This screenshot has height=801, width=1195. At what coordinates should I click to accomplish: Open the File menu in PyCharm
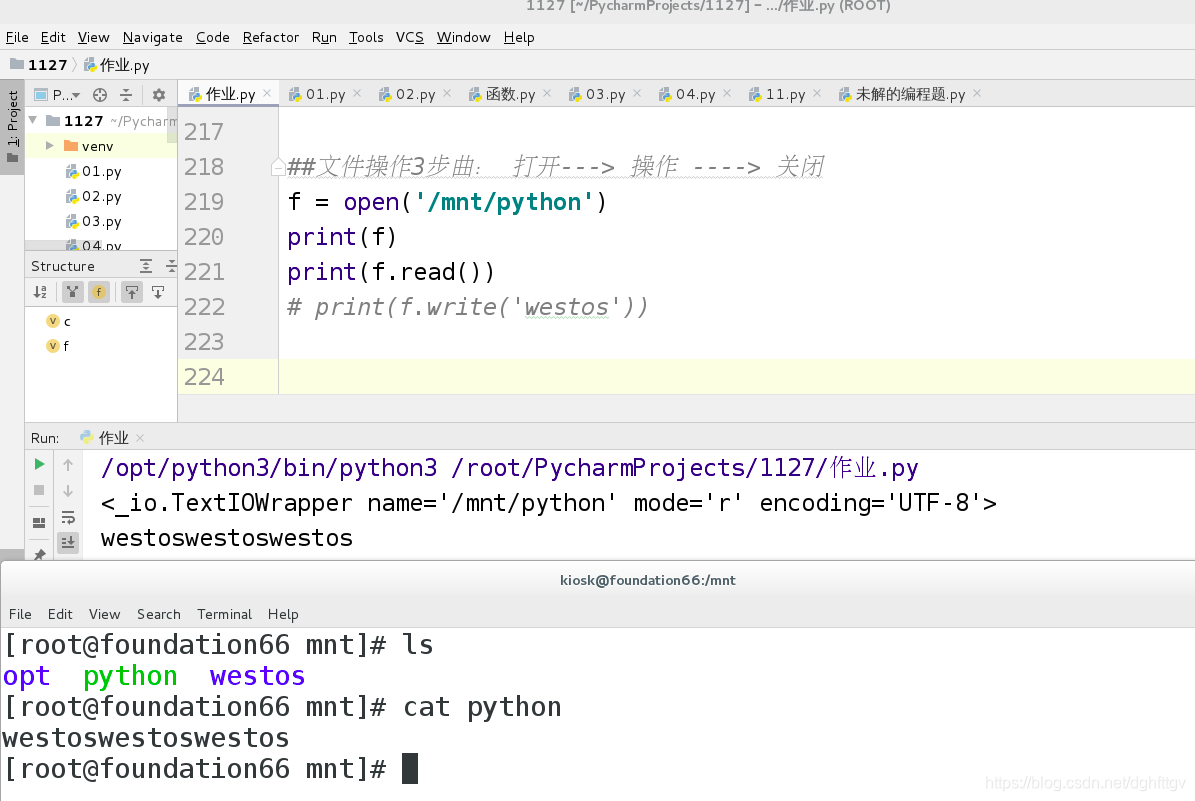click(x=17, y=37)
